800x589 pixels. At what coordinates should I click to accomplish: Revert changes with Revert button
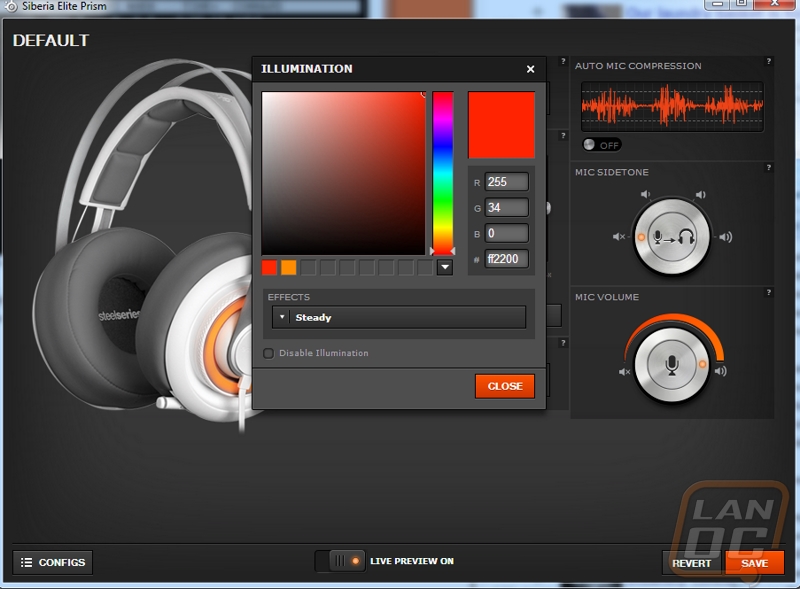point(692,563)
